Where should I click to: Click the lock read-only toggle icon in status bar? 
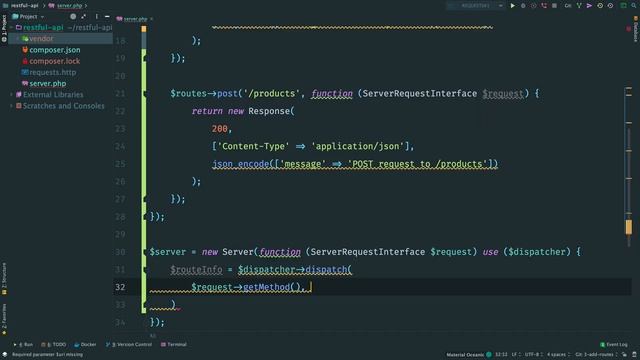(624, 355)
